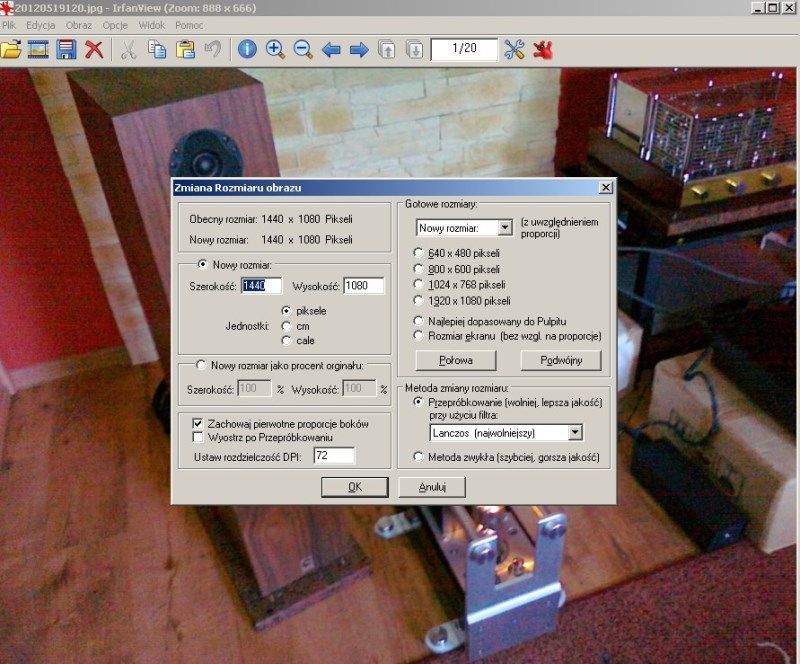This screenshot has width=800, height=664.
Task: Open the Obraz menu
Action: coord(79,25)
